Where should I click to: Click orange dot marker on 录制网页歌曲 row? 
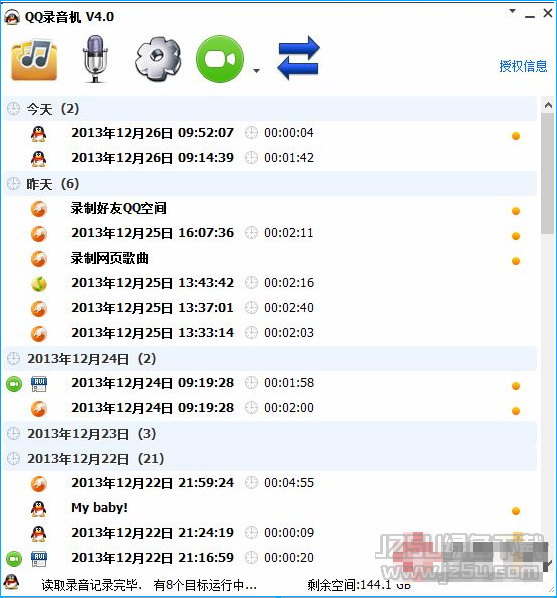(x=516, y=261)
